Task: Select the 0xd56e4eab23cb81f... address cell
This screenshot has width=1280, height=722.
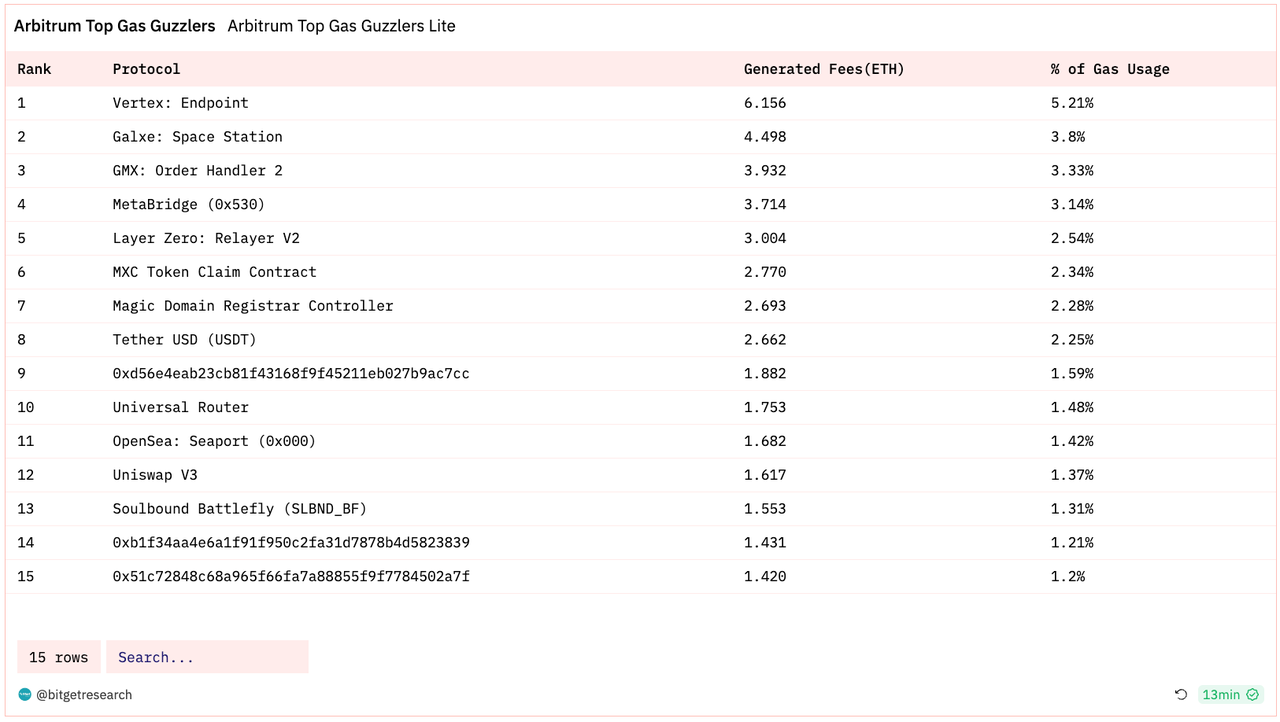Action: 291,373
